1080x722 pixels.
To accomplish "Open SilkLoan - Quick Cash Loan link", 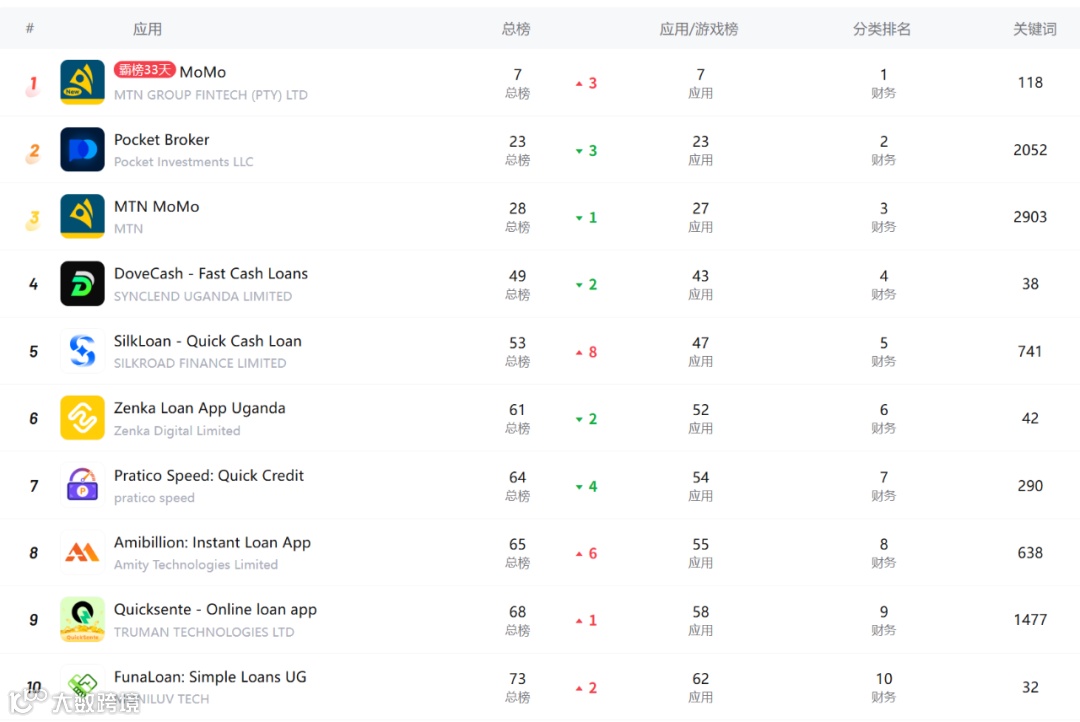I will [x=207, y=341].
